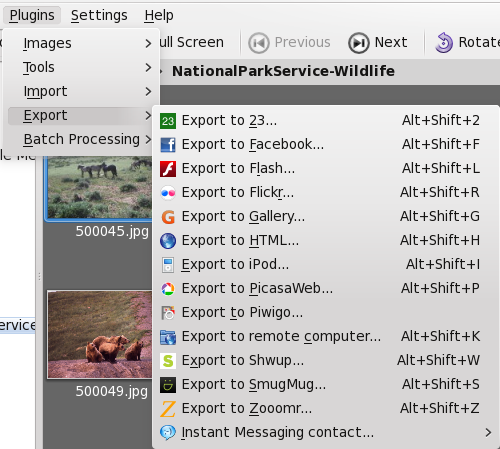Click the Flickr dots icon

point(168,193)
